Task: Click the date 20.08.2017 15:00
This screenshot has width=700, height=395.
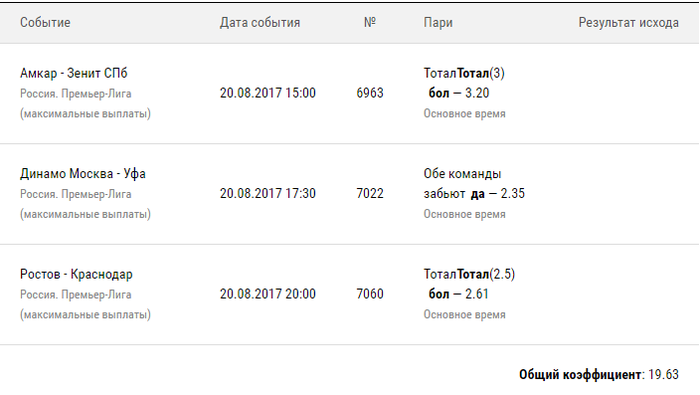Action: point(267,93)
